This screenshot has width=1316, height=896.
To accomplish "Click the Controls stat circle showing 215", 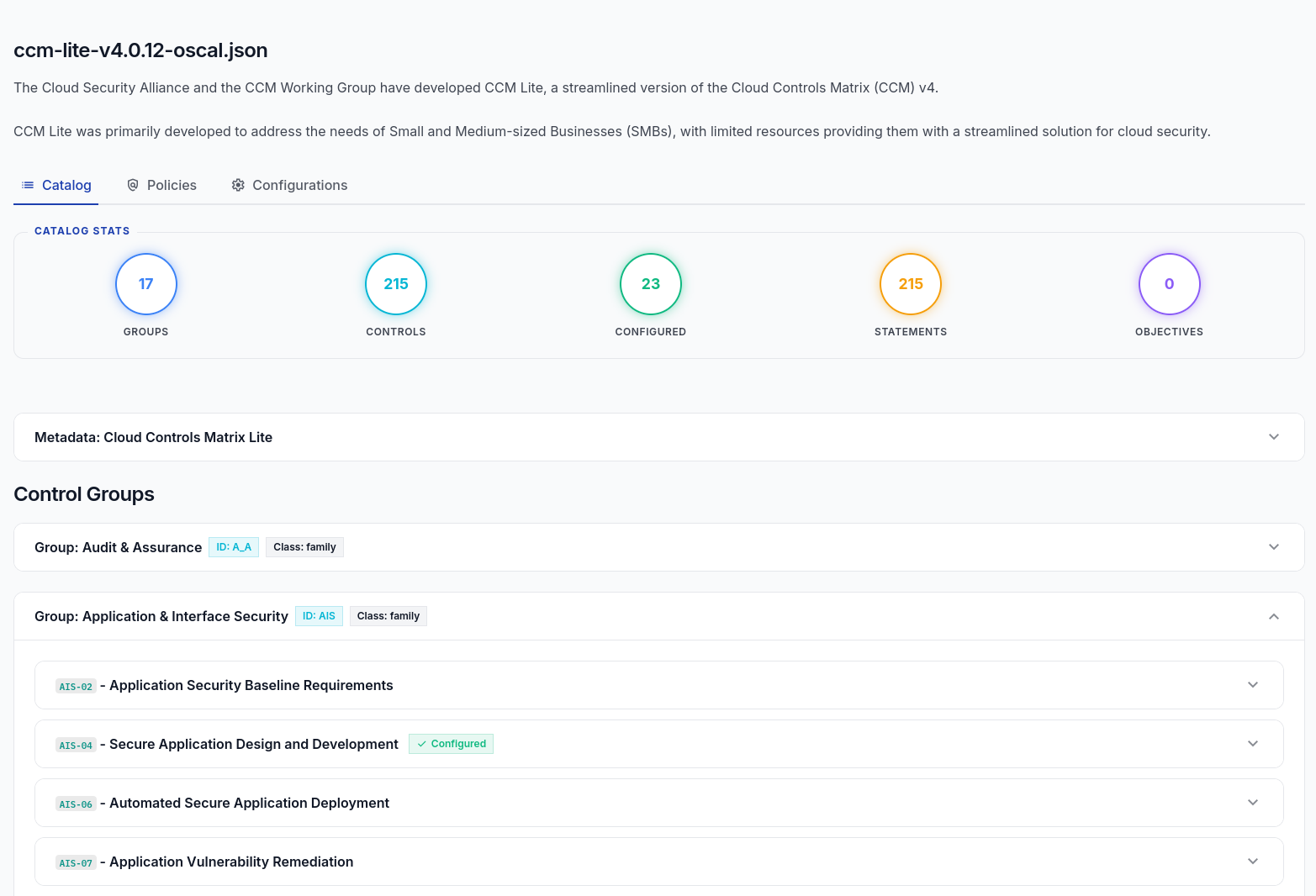I will tap(395, 284).
